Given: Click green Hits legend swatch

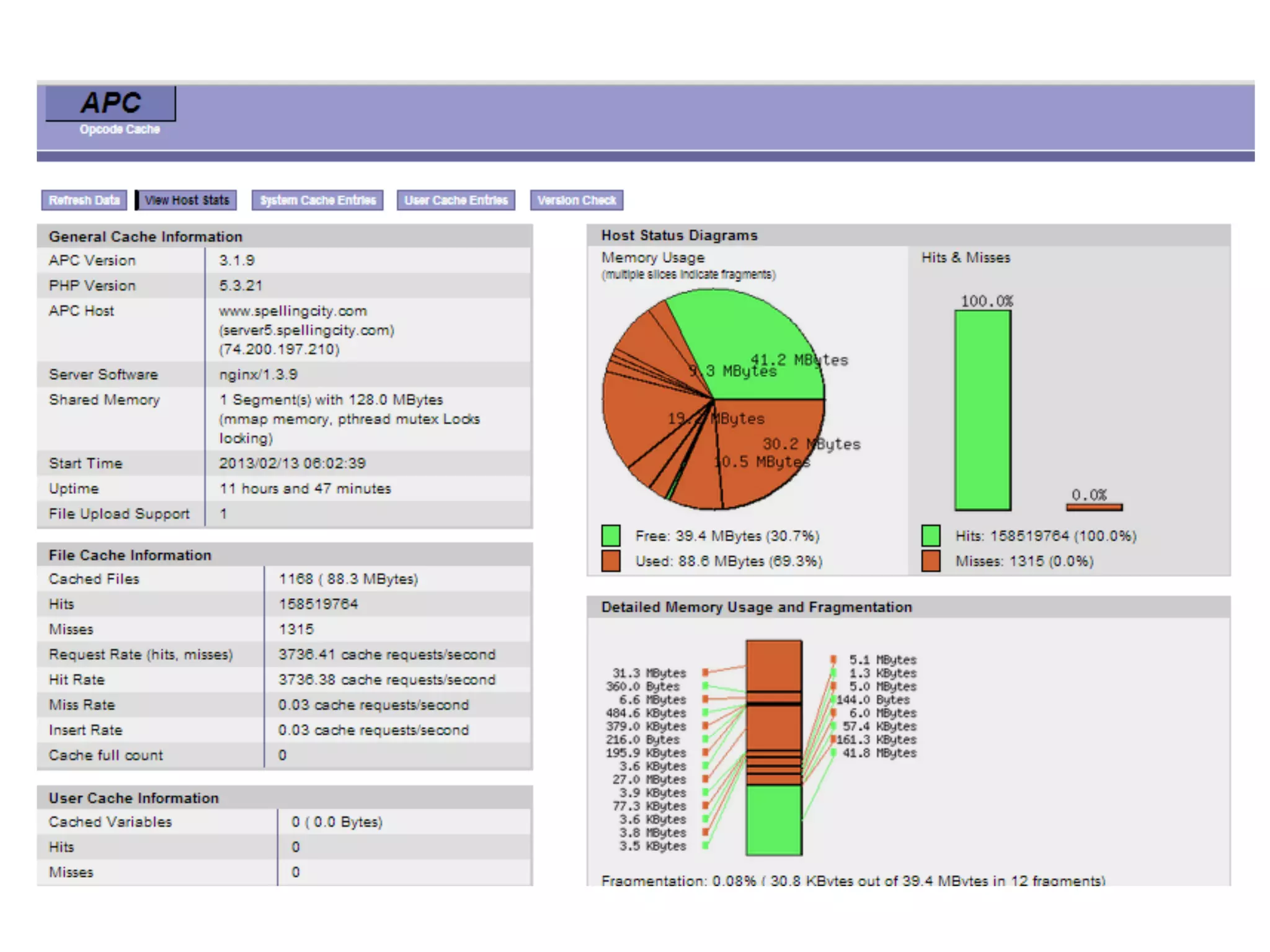Looking at the screenshot, I should [x=931, y=535].
